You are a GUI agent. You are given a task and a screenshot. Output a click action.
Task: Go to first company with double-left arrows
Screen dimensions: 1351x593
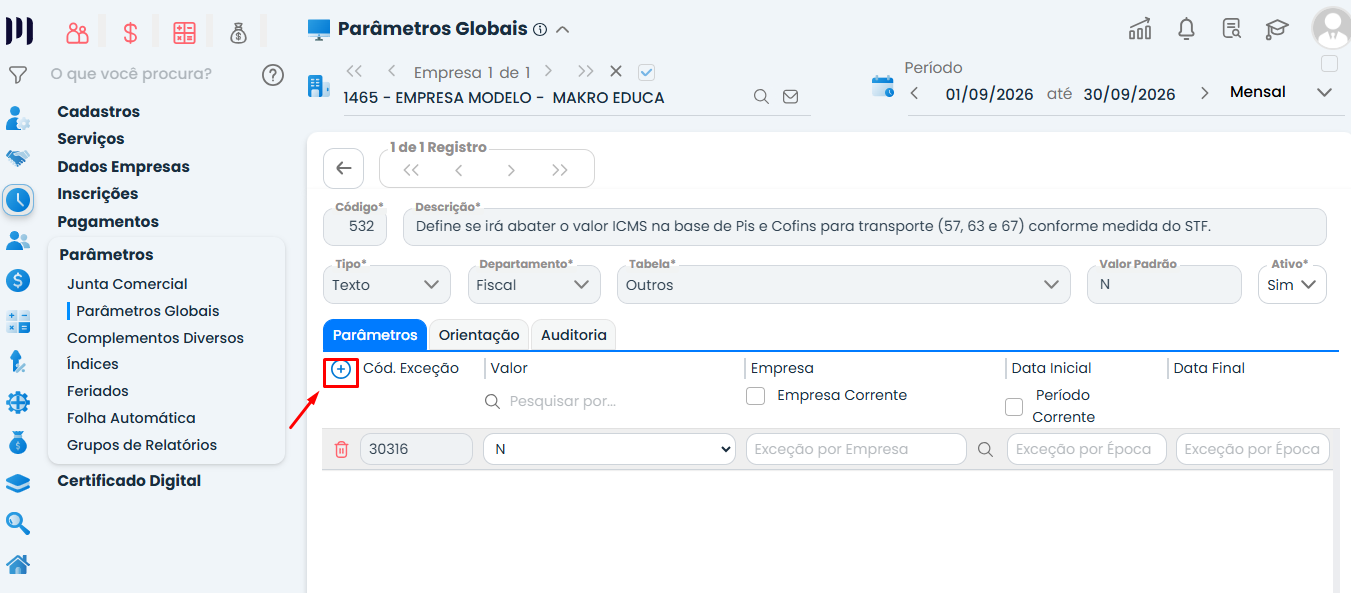click(354, 71)
